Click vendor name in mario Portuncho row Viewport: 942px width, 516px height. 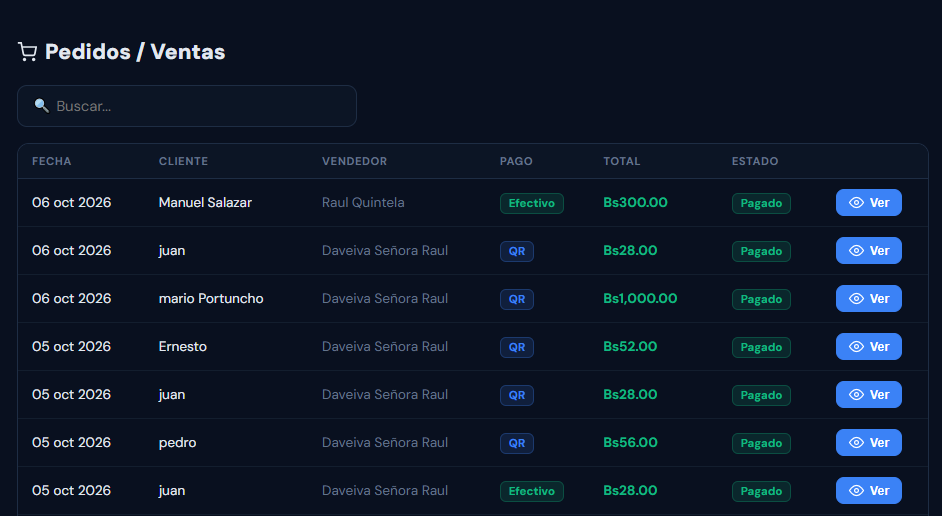coord(384,299)
